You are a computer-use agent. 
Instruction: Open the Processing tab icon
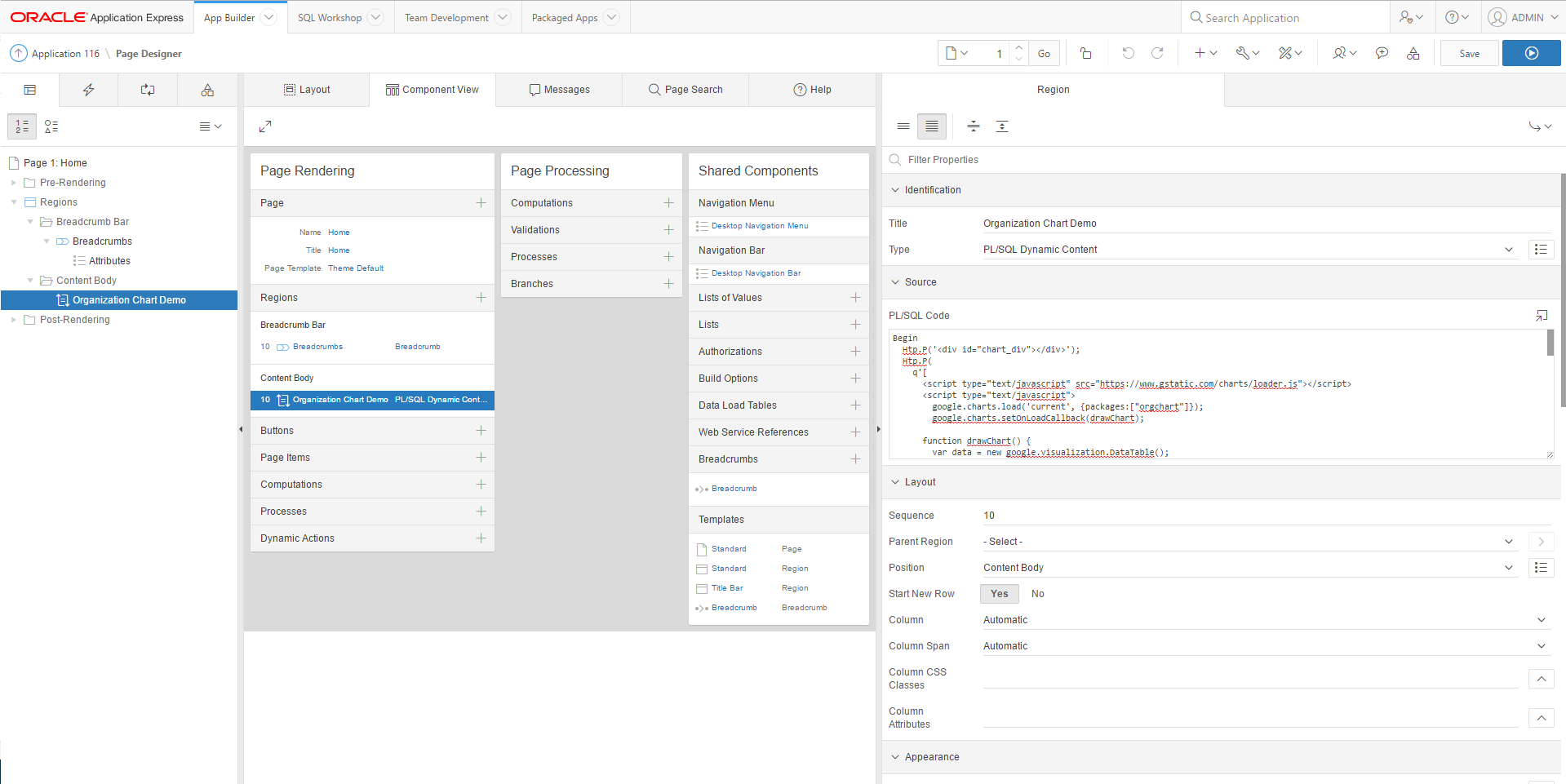tap(148, 90)
